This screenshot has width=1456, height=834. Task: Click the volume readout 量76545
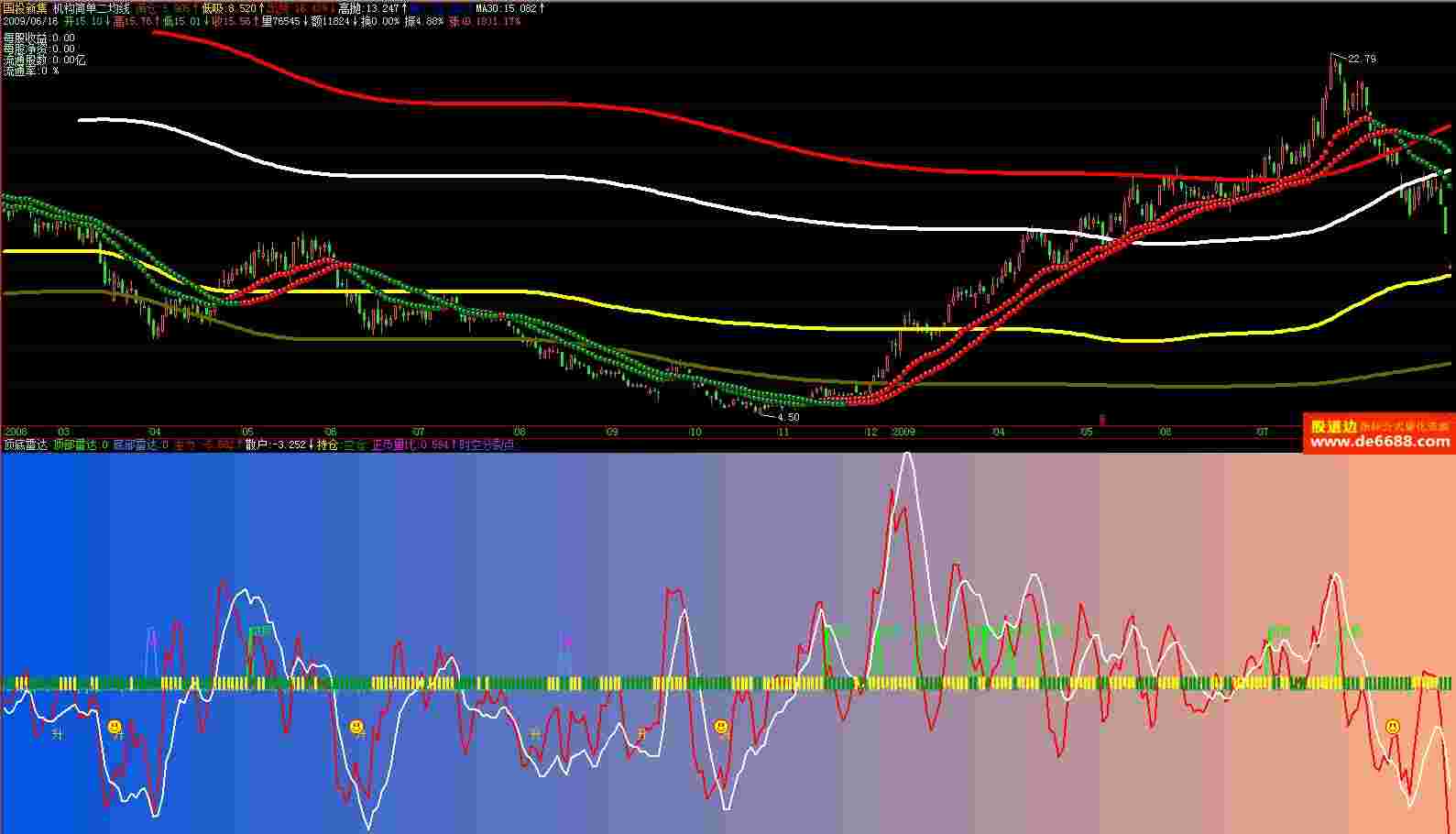coord(281,21)
